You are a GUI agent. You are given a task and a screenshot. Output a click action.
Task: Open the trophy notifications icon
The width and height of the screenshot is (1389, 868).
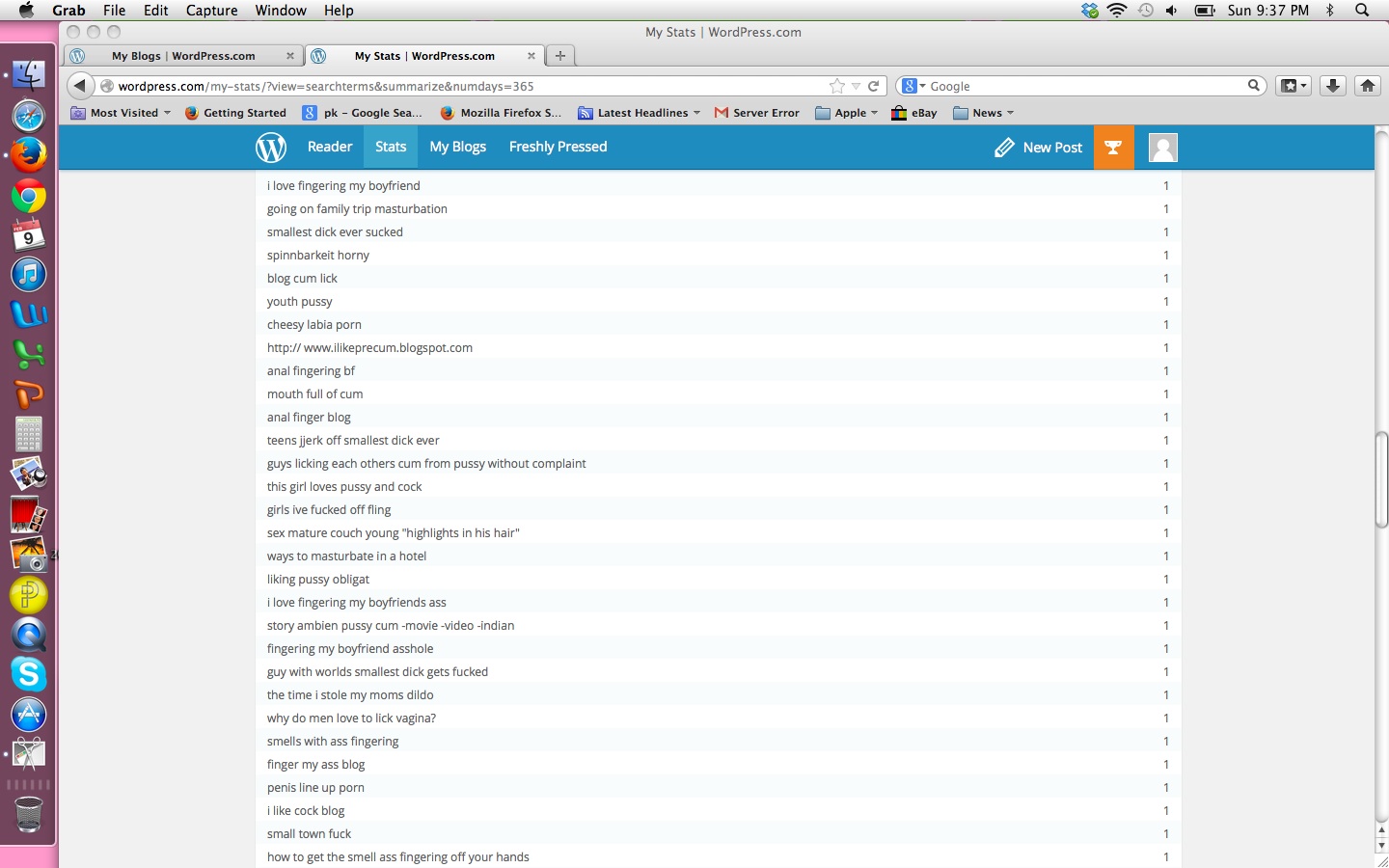[x=1113, y=148]
